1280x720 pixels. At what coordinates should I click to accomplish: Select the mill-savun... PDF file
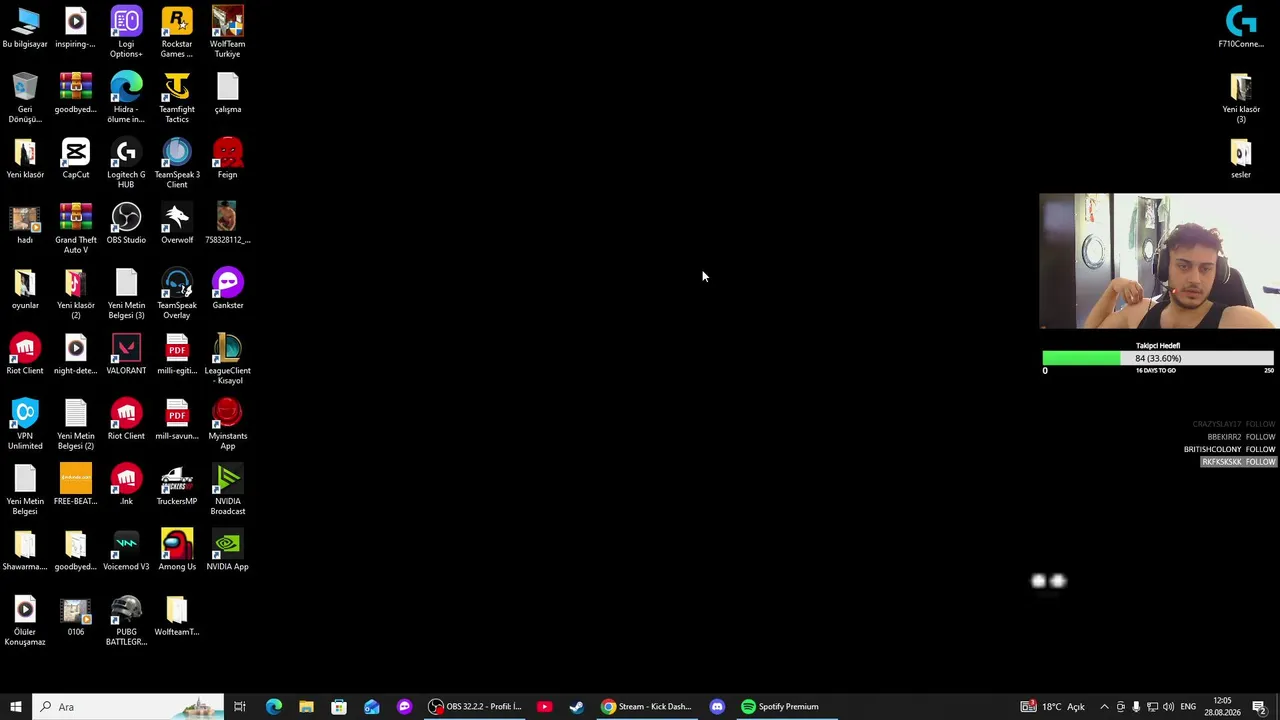pos(177,420)
